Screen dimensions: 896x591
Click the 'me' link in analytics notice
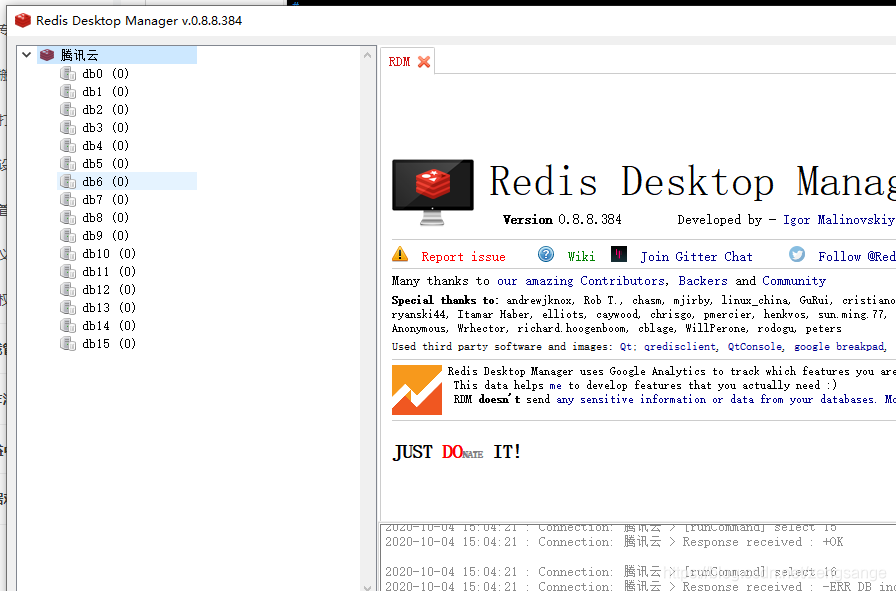pos(556,385)
